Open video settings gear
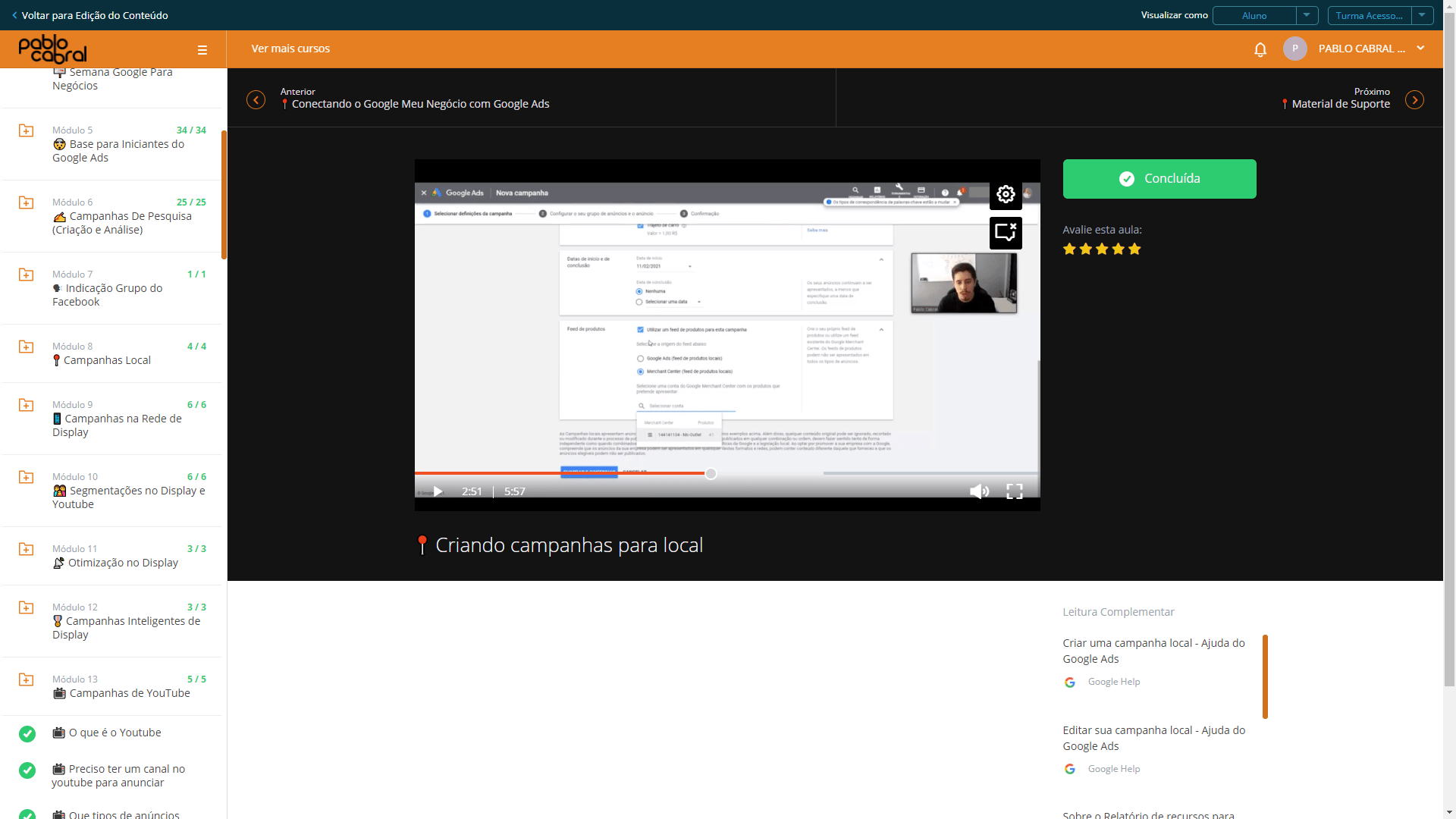Viewport: 1456px width, 819px height. pyautogui.click(x=1006, y=194)
